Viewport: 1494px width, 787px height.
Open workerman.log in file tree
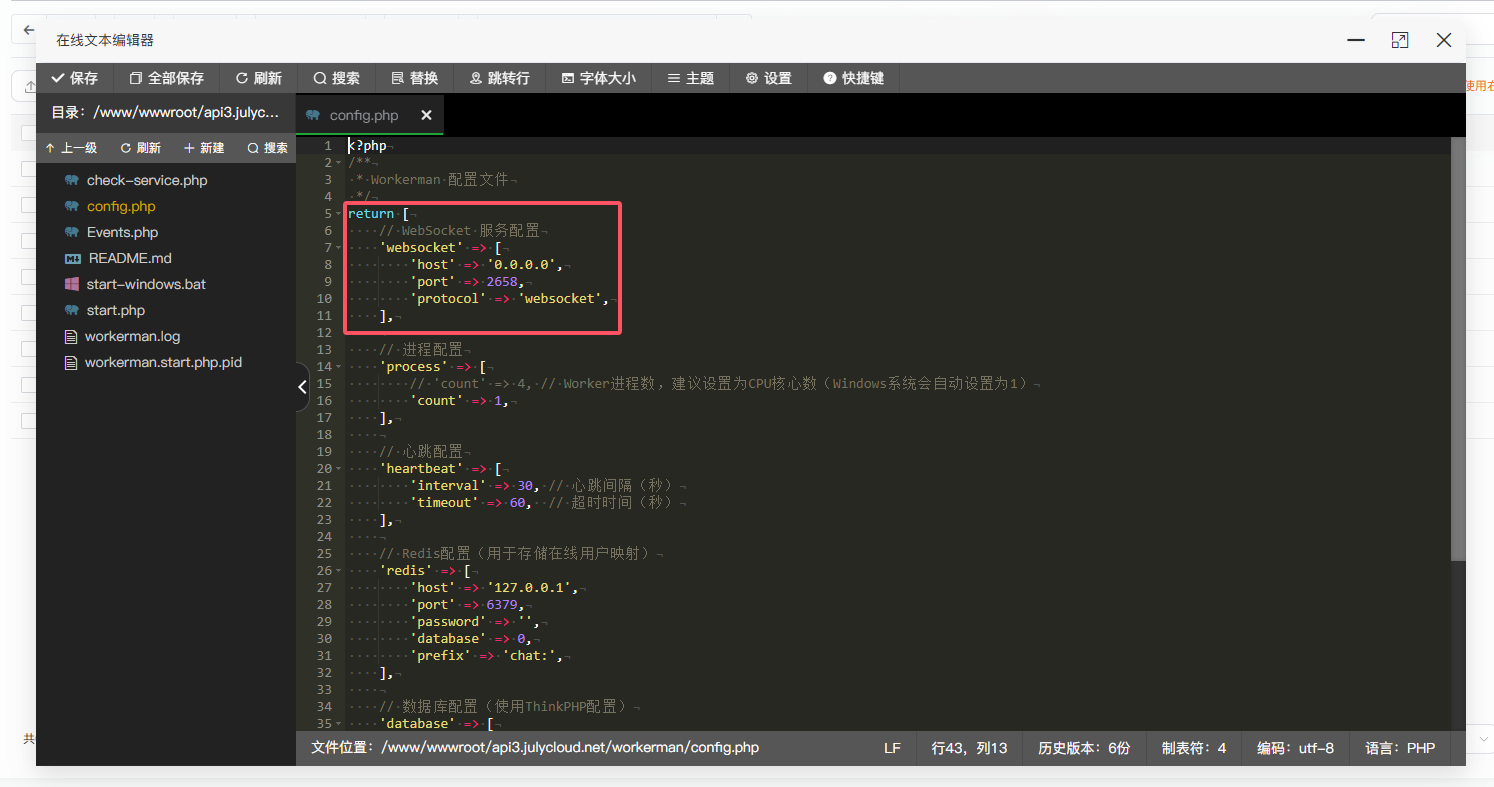click(132, 336)
